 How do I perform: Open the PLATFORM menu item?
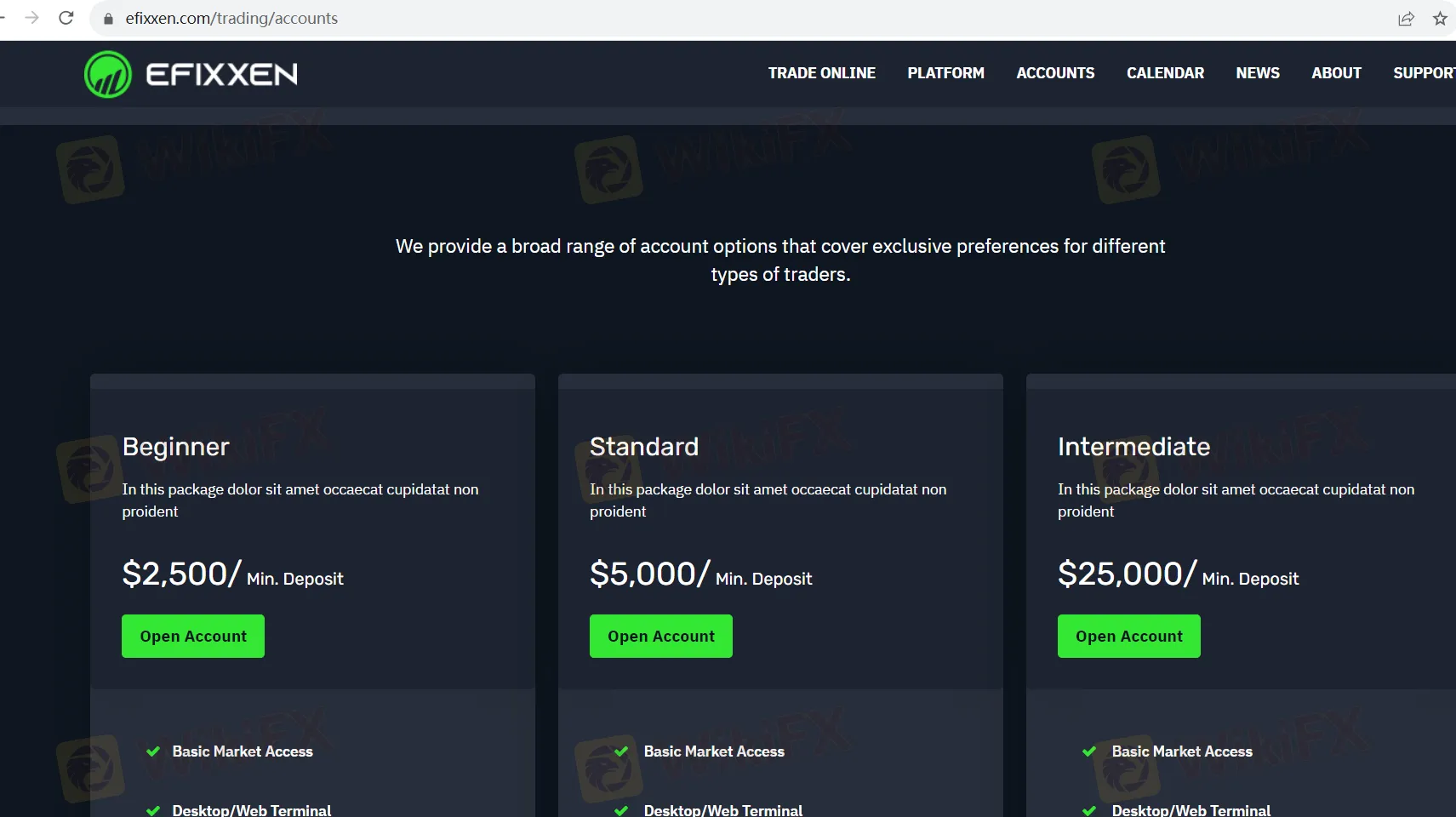pos(945,73)
